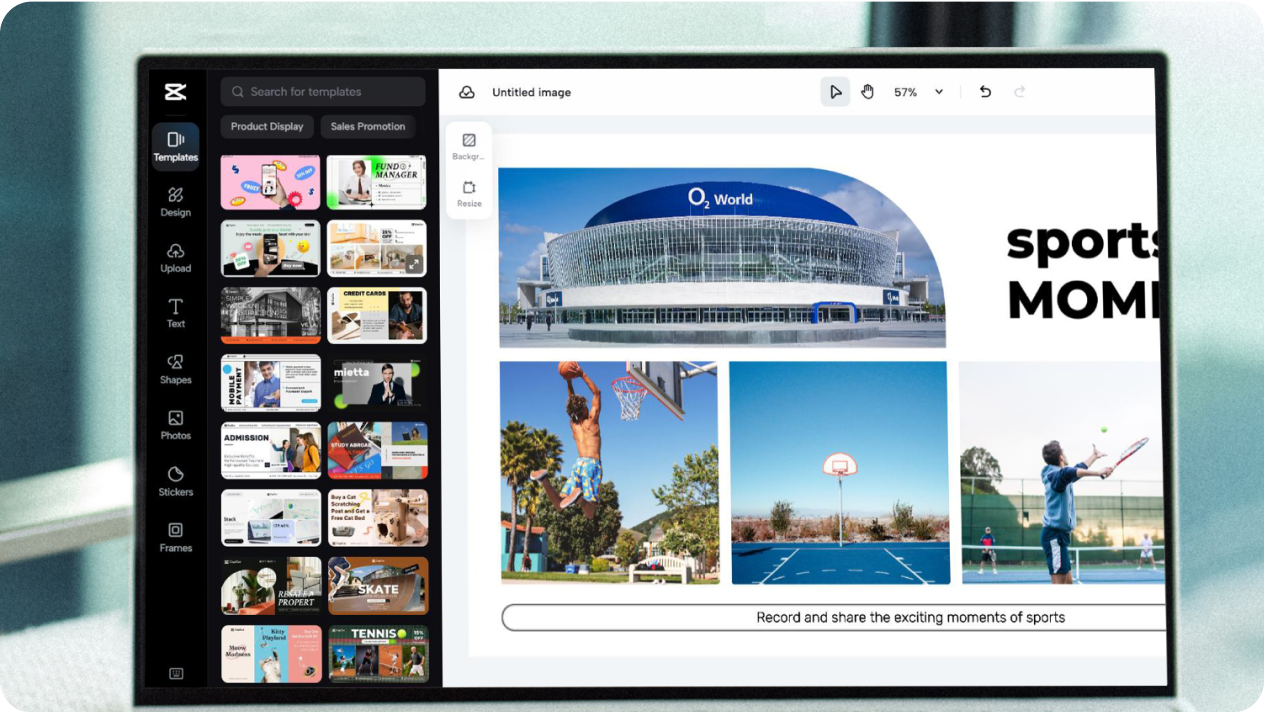Open the Stickers panel icon
This screenshot has height=712, width=1264.
pyautogui.click(x=175, y=481)
